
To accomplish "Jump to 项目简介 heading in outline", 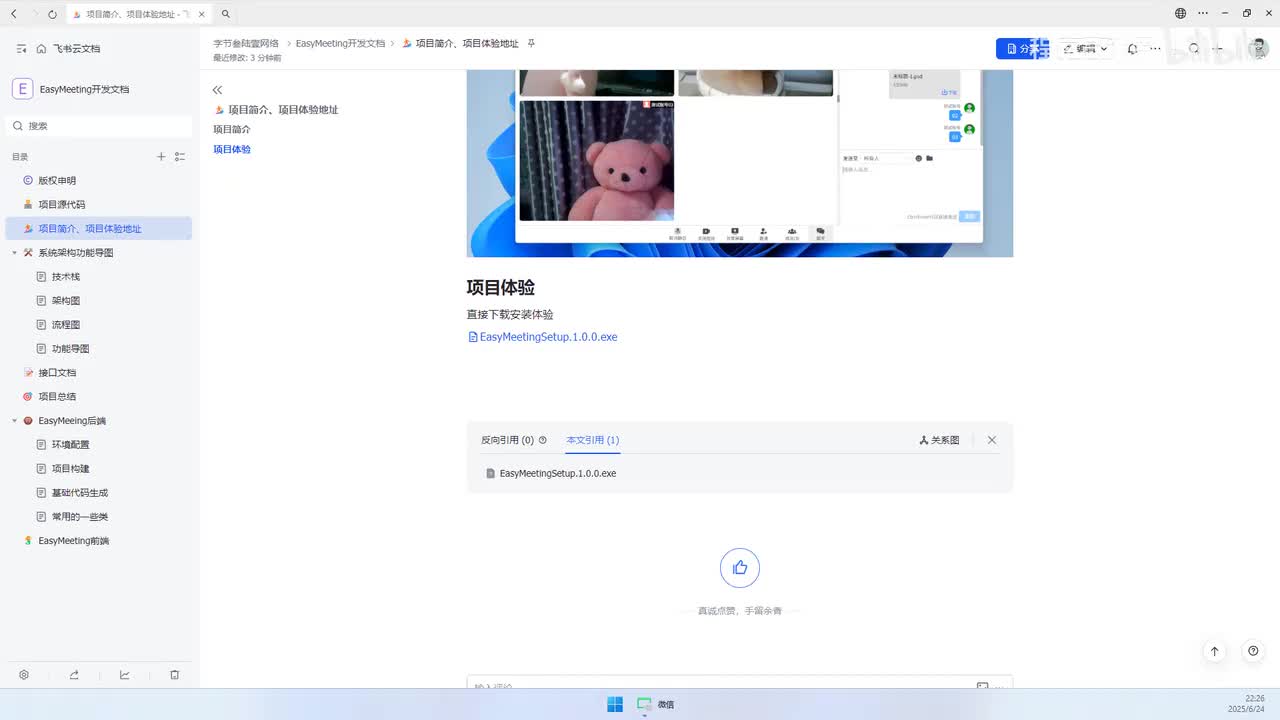I will coord(232,129).
